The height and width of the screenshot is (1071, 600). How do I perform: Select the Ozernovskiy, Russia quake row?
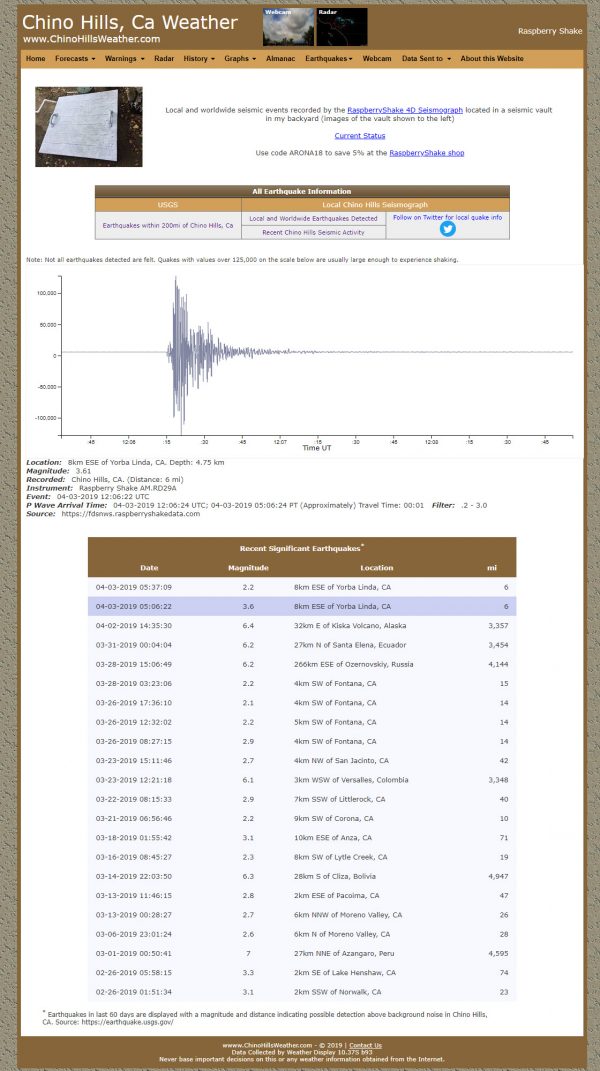coord(302,665)
